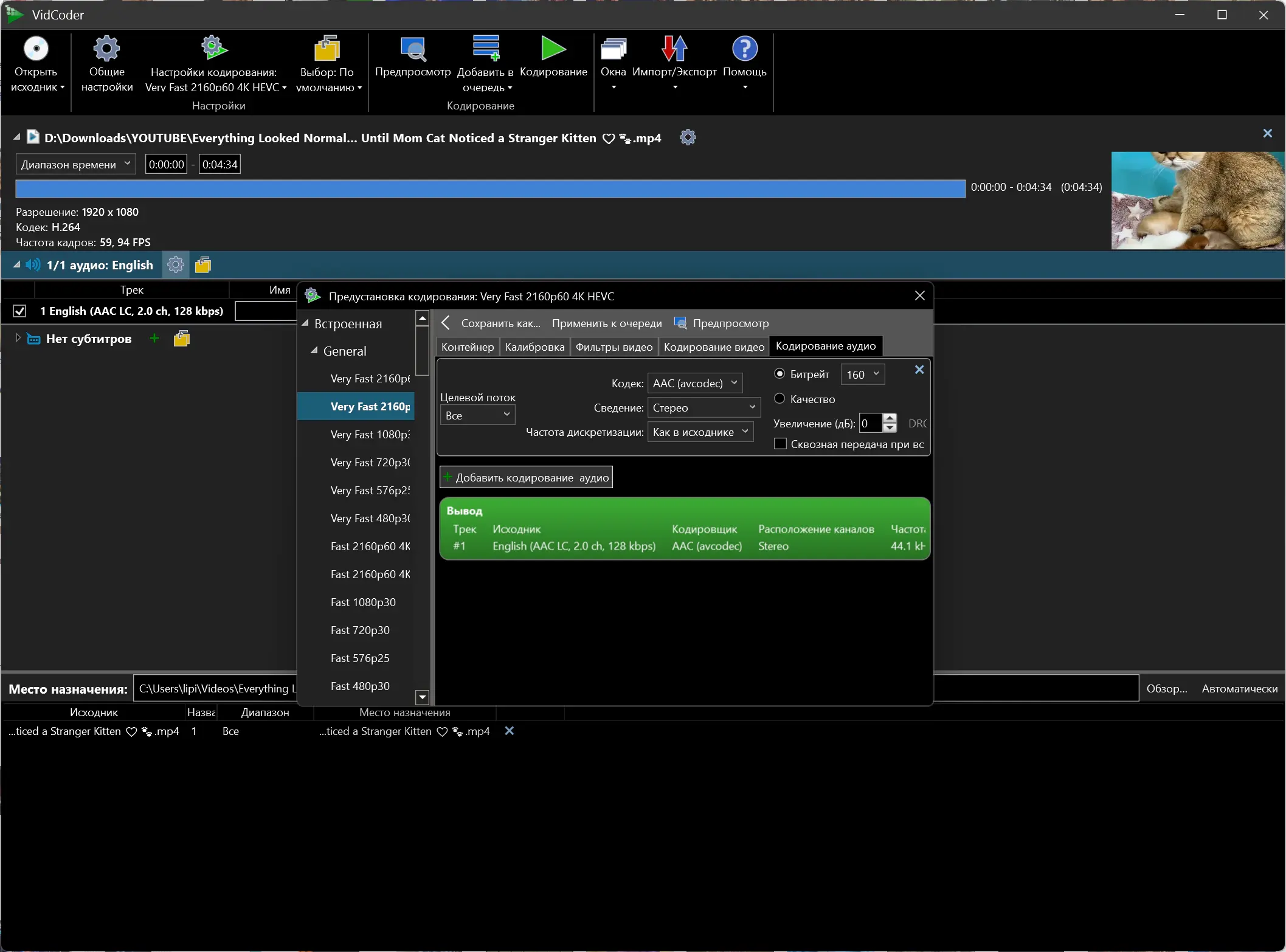Select the Качество radio button
The image size is (1286, 952).
pyautogui.click(x=780, y=399)
